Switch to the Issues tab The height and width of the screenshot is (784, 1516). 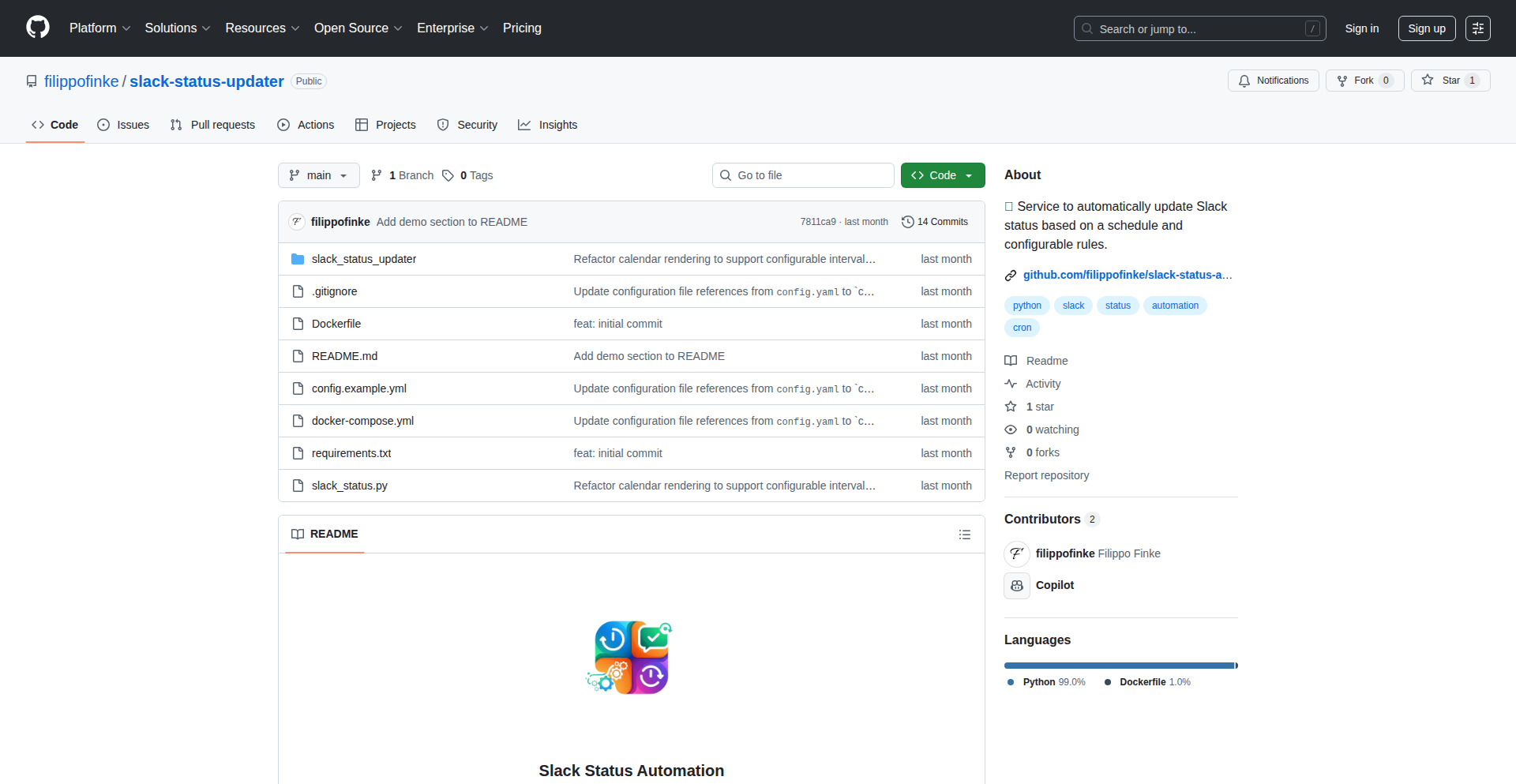(123, 125)
